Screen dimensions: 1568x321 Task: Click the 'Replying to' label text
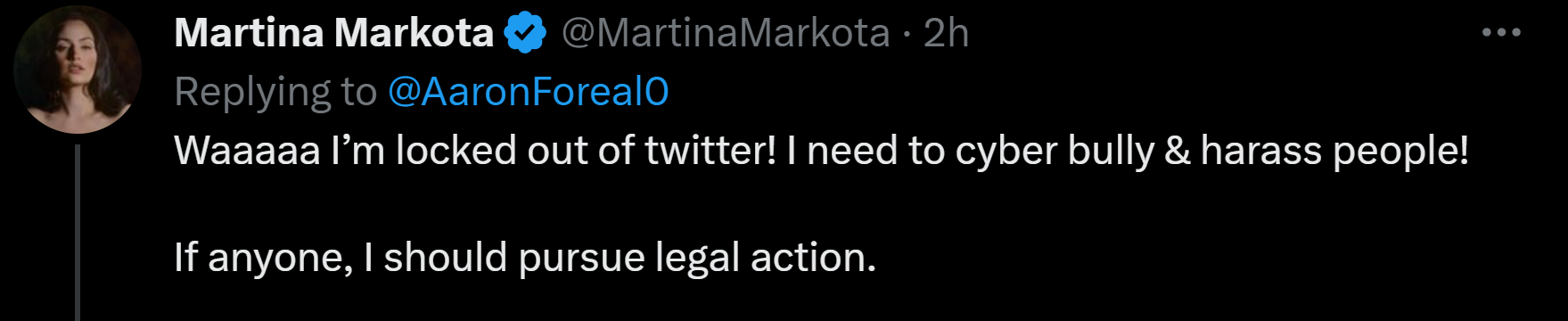pos(275,93)
